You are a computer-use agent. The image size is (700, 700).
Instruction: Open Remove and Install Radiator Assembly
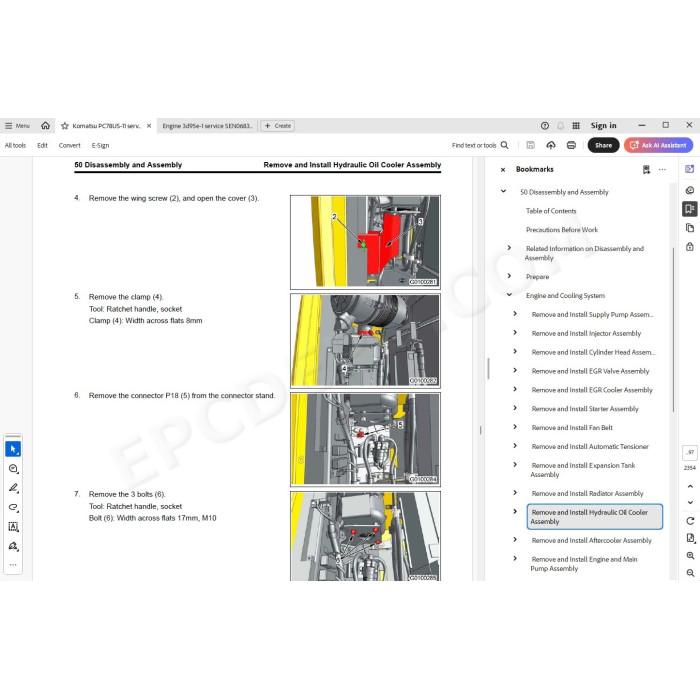pyautogui.click(x=587, y=493)
